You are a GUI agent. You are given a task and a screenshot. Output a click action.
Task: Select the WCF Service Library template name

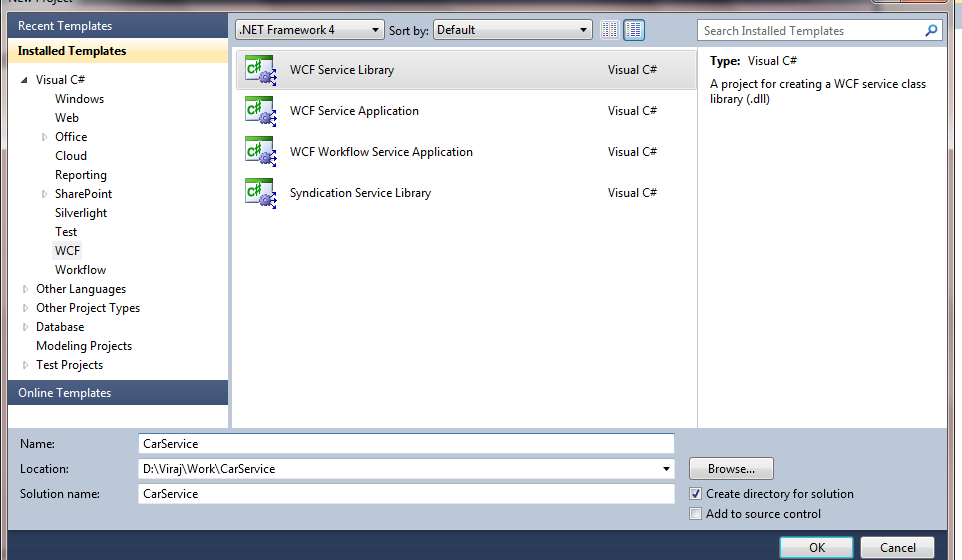click(x=342, y=70)
